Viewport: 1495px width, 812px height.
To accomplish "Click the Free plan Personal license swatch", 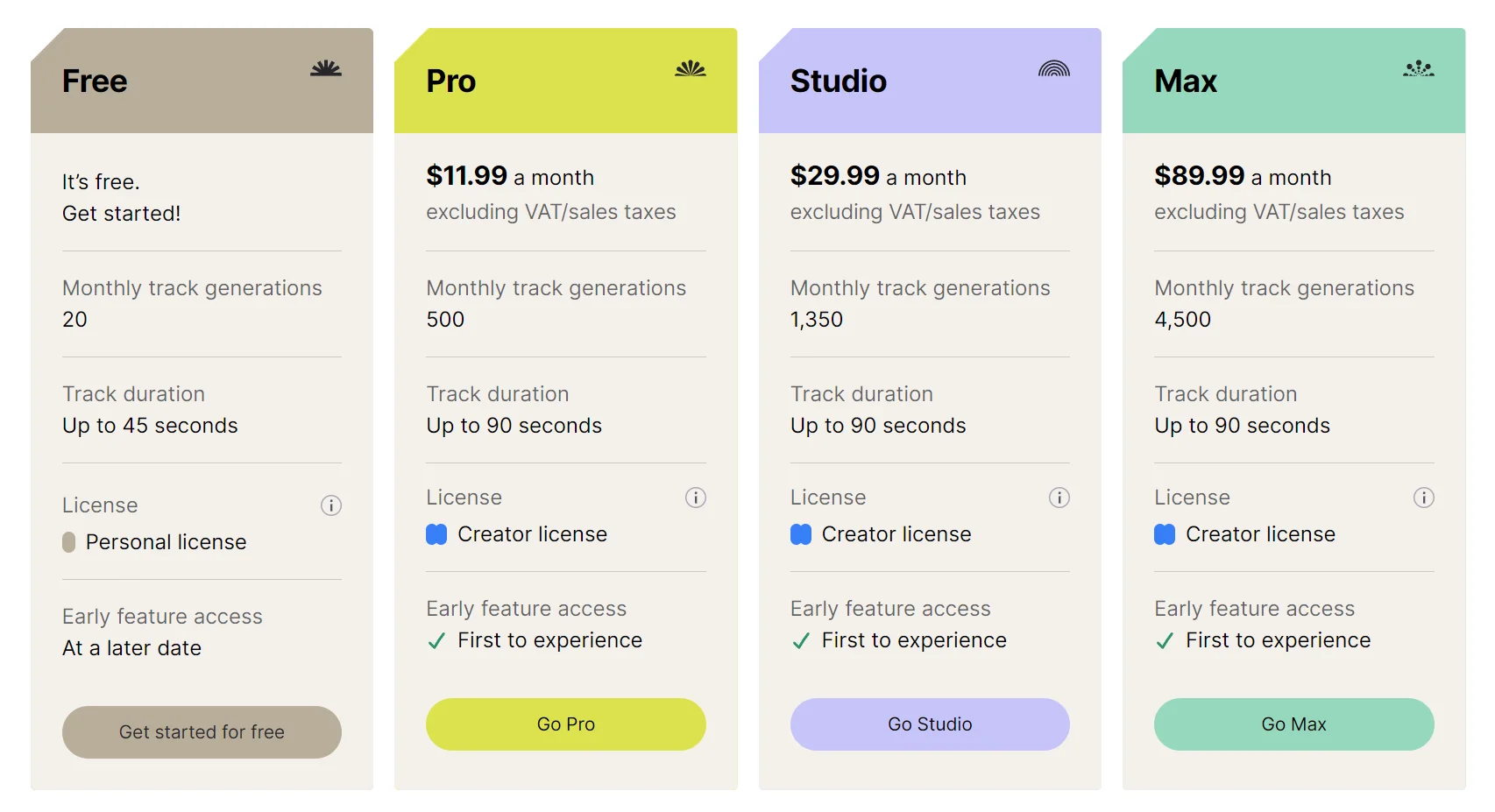I will pos(69,542).
